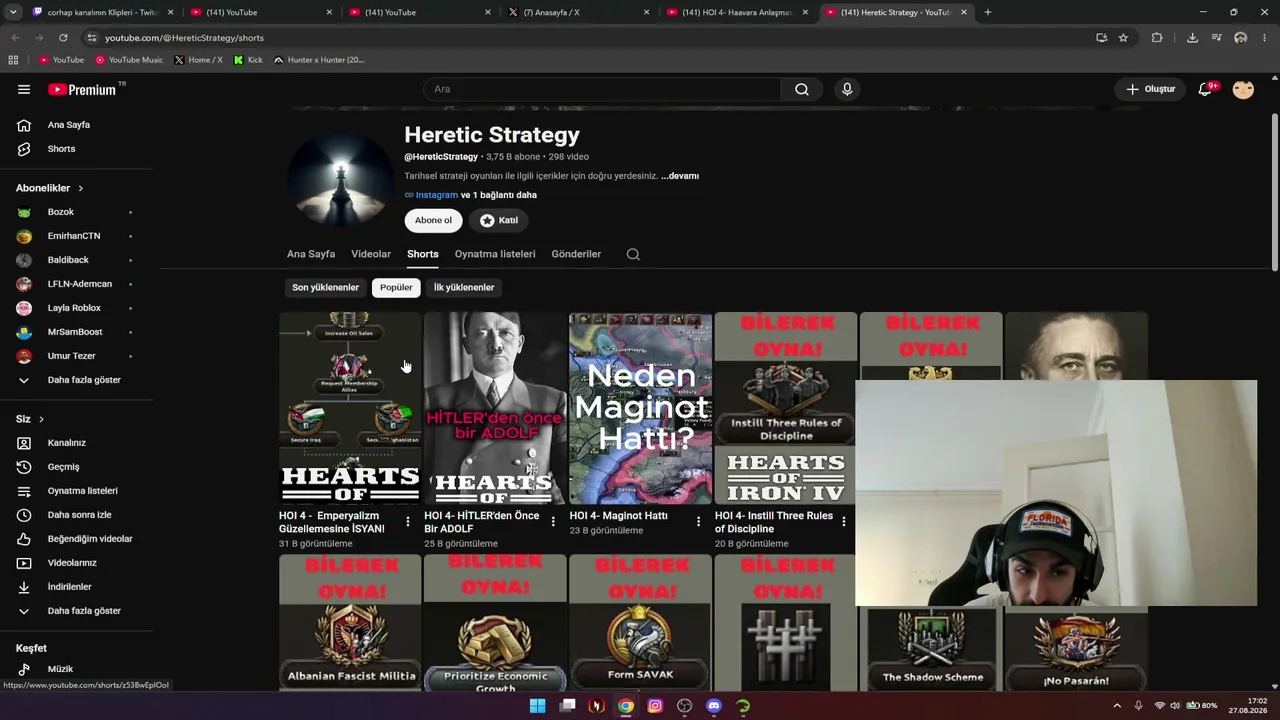Select the Popüler filter chip
The image size is (1280, 720).
pyautogui.click(x=396, y=287)
